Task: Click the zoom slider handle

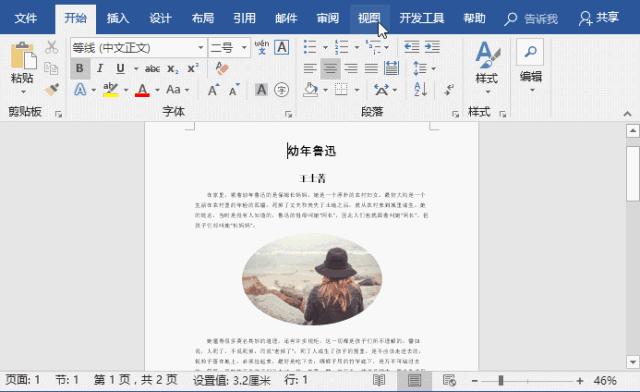Action: pyautogui.click(x=501, y=381)
